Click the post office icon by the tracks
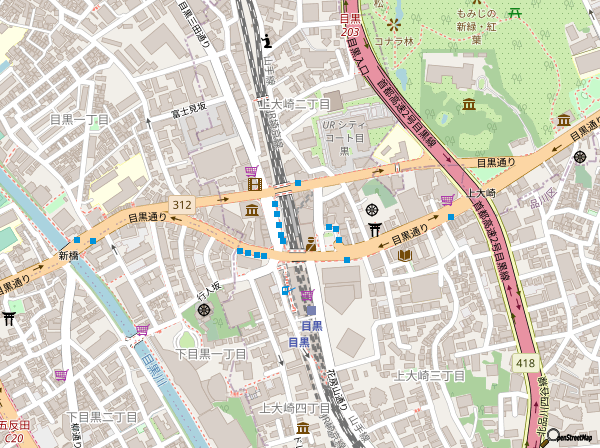This screenshot has height=448, width=600. (285, 291)
